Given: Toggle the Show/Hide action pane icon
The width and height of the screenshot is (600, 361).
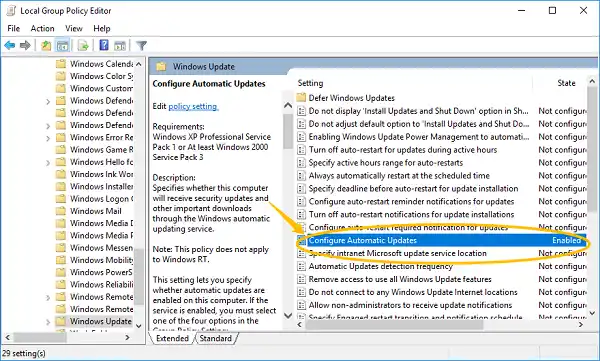Looking at the screenshot, I should 120,46.
